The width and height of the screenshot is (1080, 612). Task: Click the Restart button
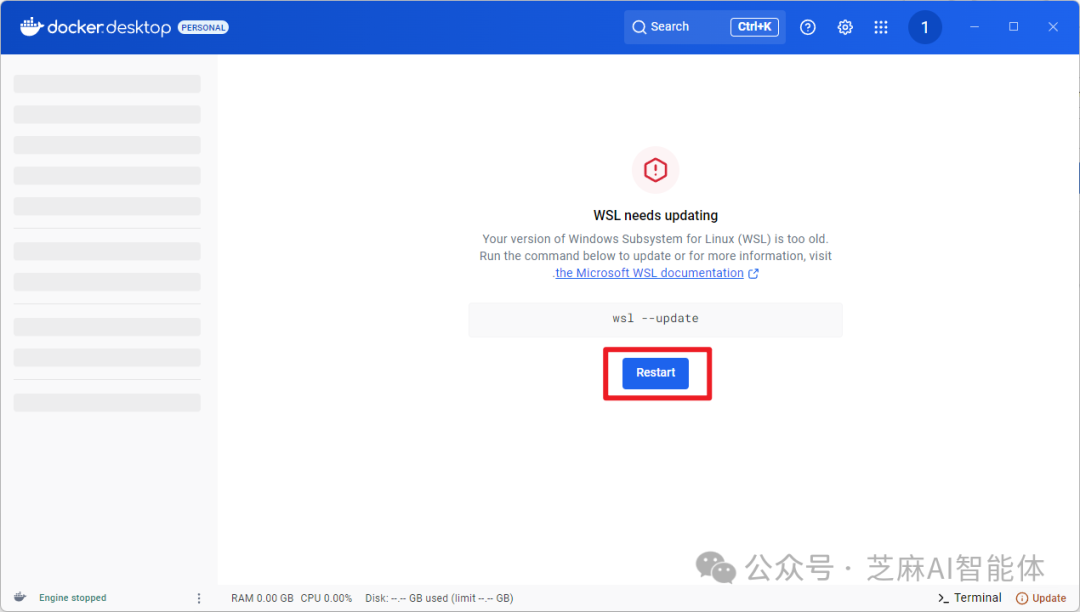[x=656, y=373]
